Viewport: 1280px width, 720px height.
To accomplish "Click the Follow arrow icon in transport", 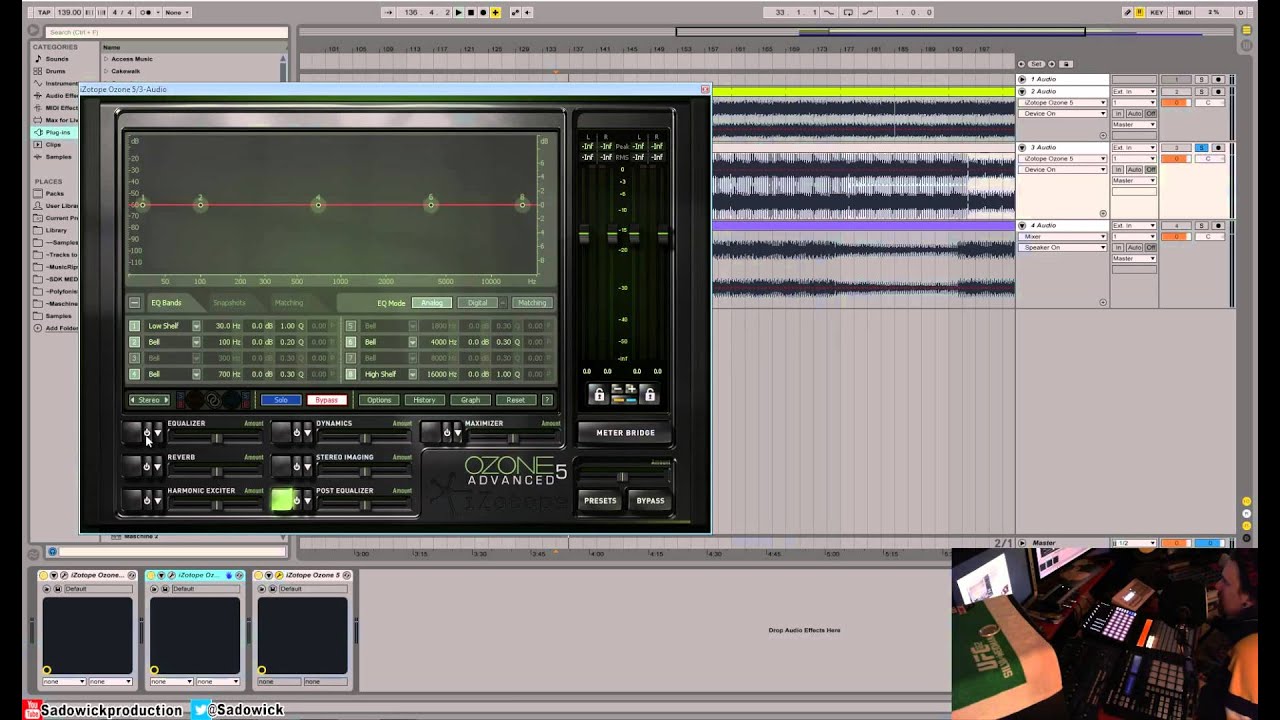I will tap(388, 12).
